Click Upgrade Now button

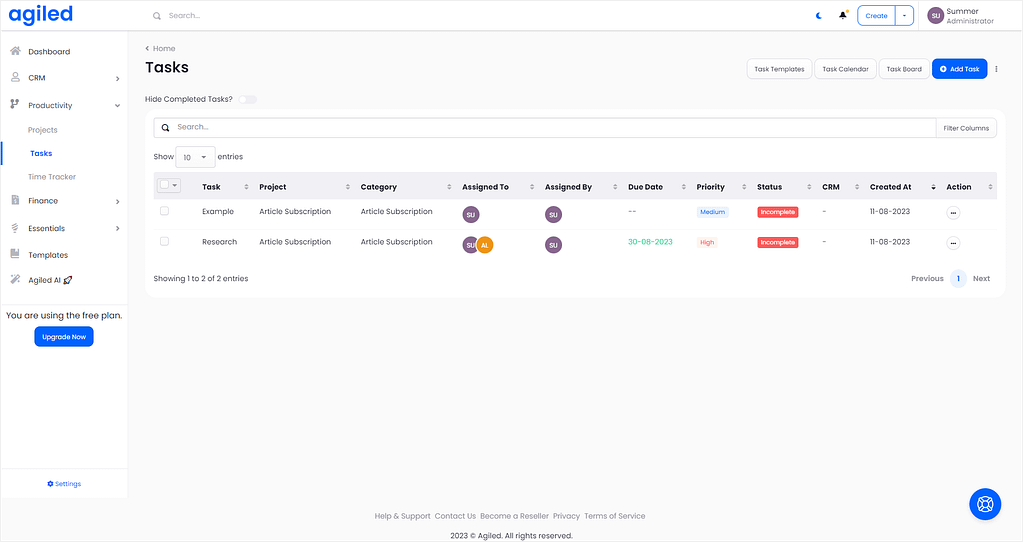click(x=64, y=337)
